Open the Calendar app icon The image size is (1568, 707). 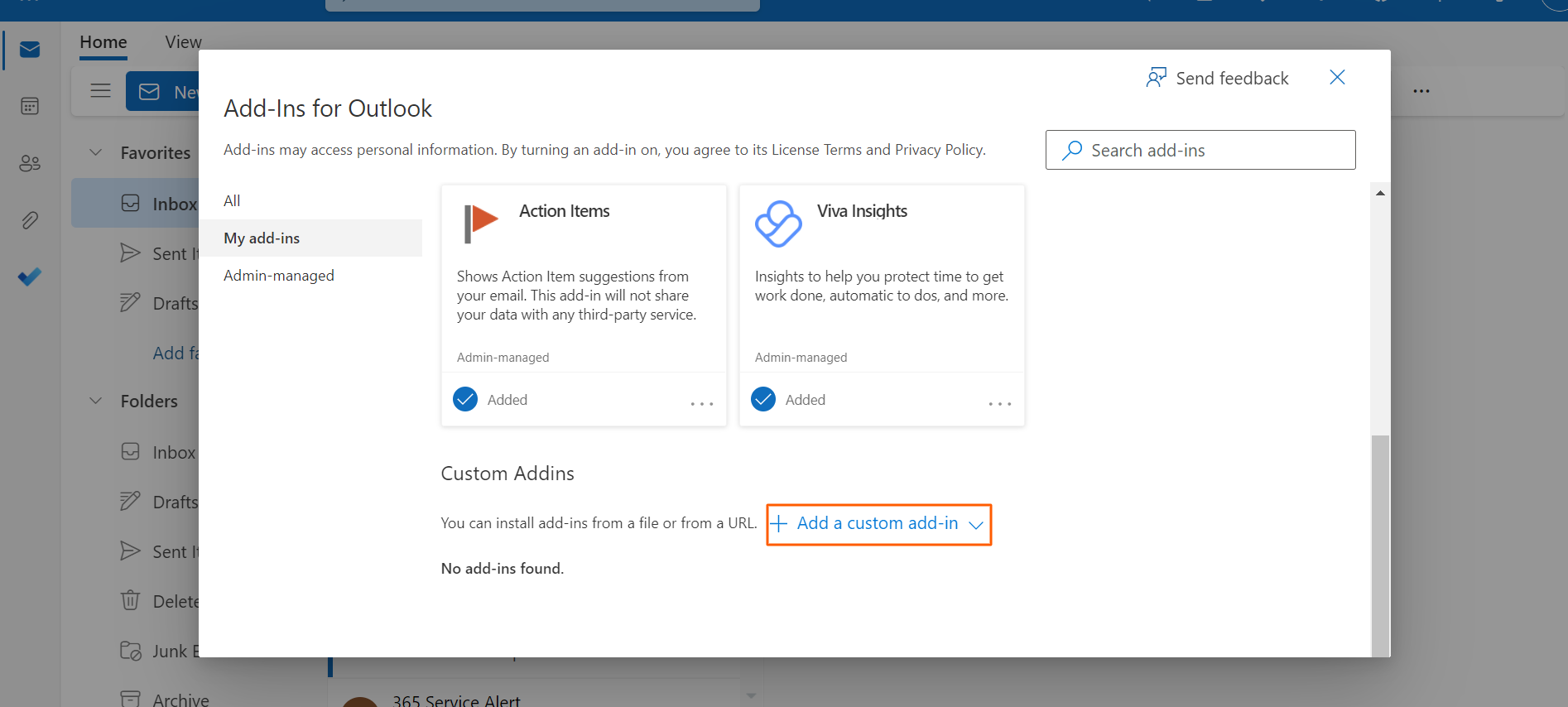point(30,106)
